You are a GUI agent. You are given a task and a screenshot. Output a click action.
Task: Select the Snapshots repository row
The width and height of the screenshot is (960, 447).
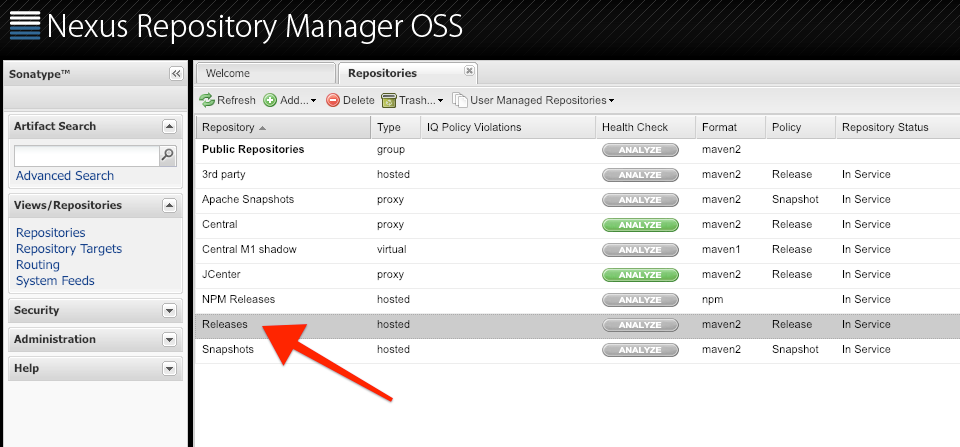(x=577, y=350)
